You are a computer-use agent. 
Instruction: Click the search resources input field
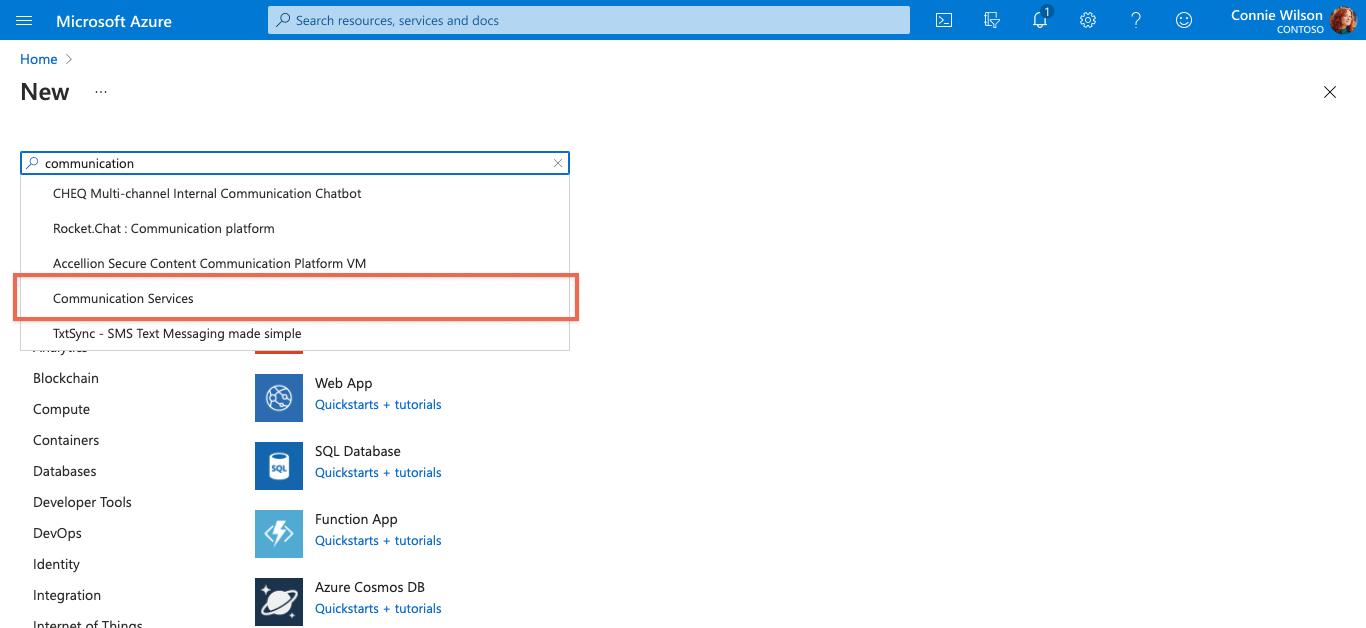pos(588,19)
